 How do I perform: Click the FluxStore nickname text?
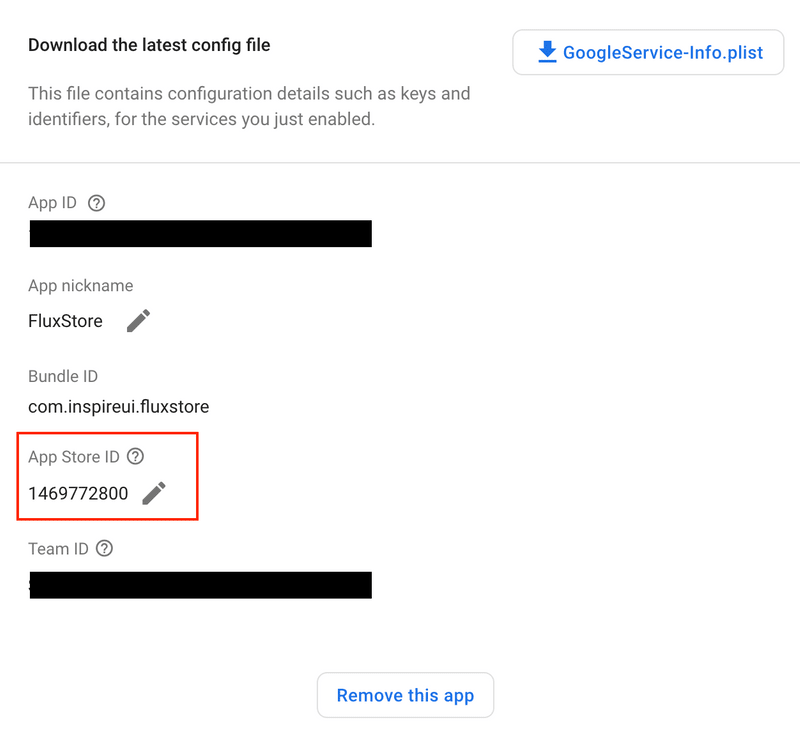[x=65, y=321]
